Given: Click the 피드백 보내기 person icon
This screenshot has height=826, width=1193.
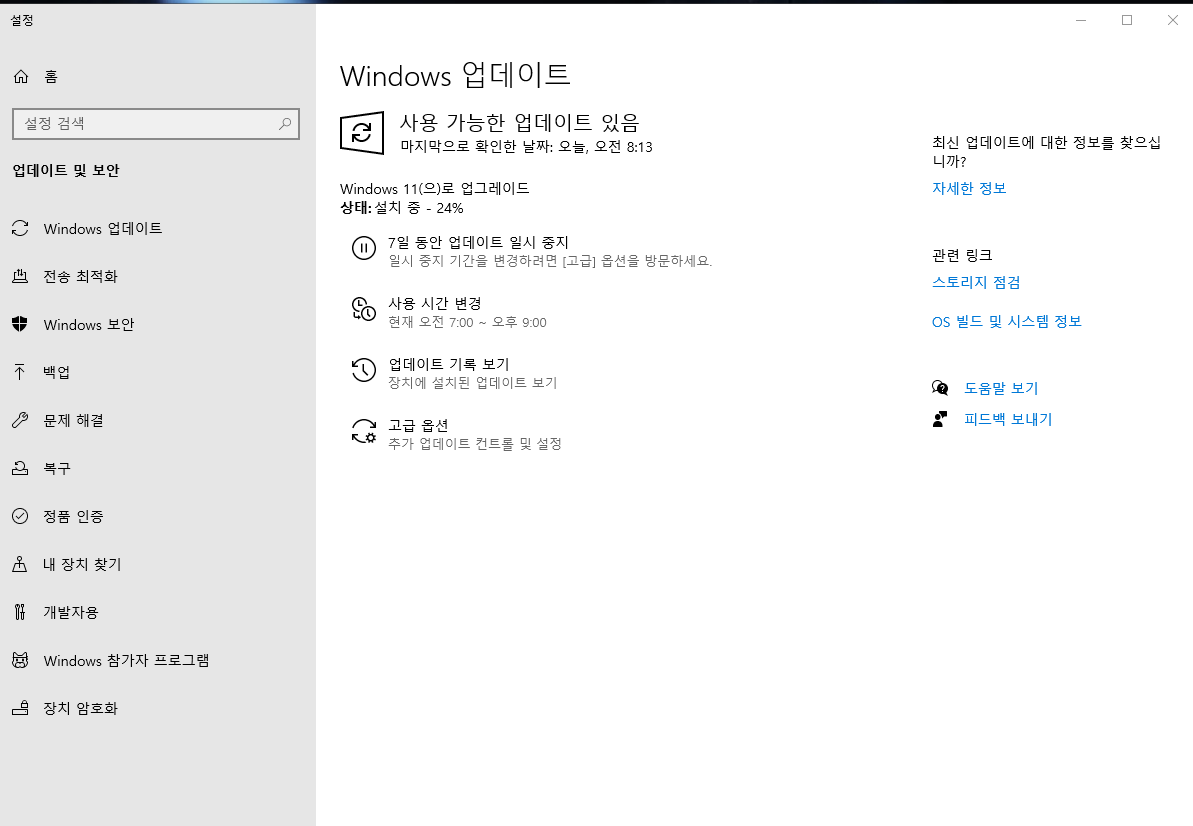Looking at the screenshot, I should tap(940, 419).
